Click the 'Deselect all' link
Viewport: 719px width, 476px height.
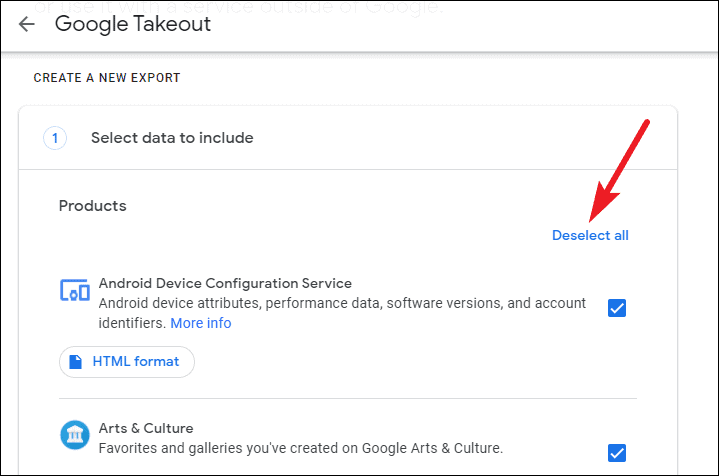(x=590, y=236)
